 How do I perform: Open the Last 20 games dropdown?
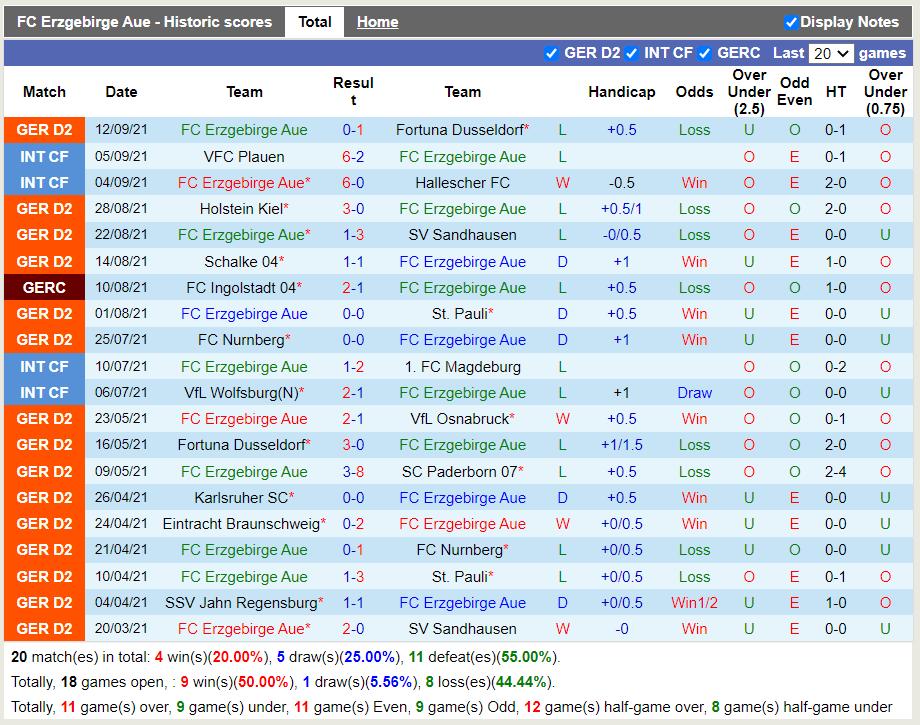click(x=831, y=53)
